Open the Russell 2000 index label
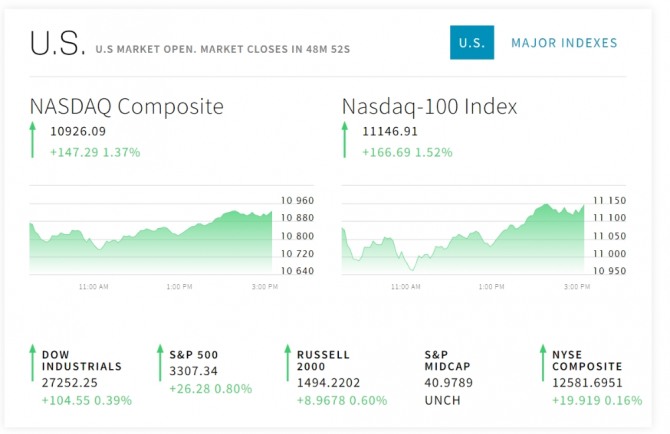670x434 pixels. (x=324, y=360)
